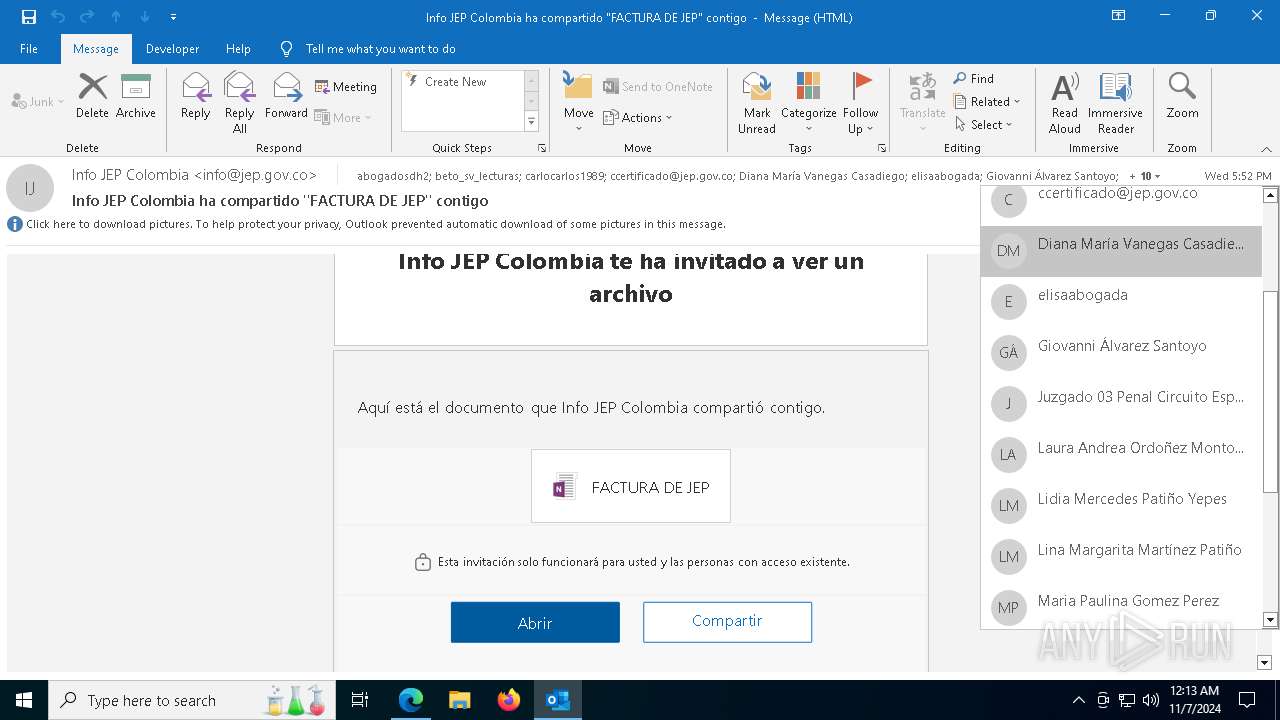Click the volume icon in system tray

pos(1151,700)
